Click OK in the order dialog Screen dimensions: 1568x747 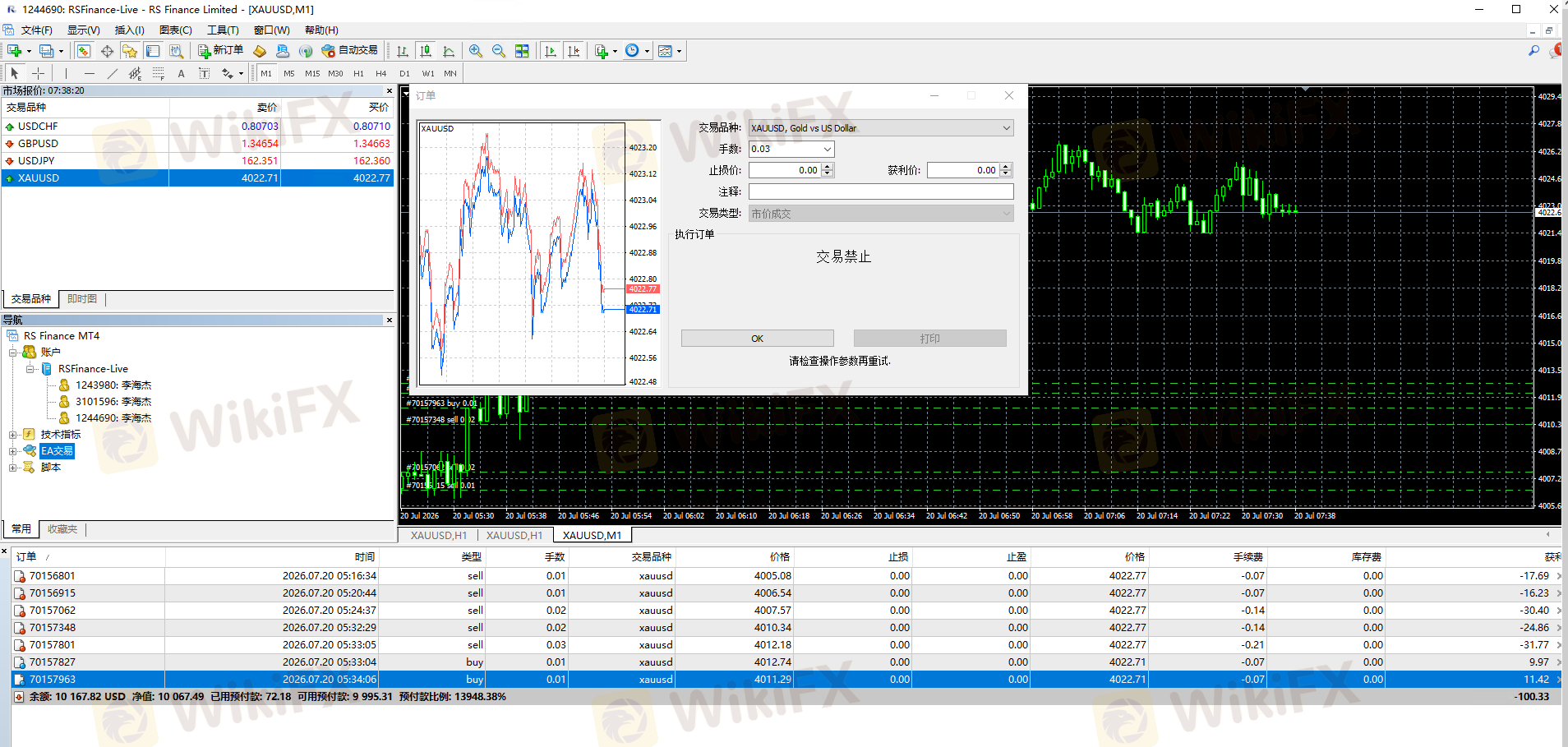tap(757, 339)
